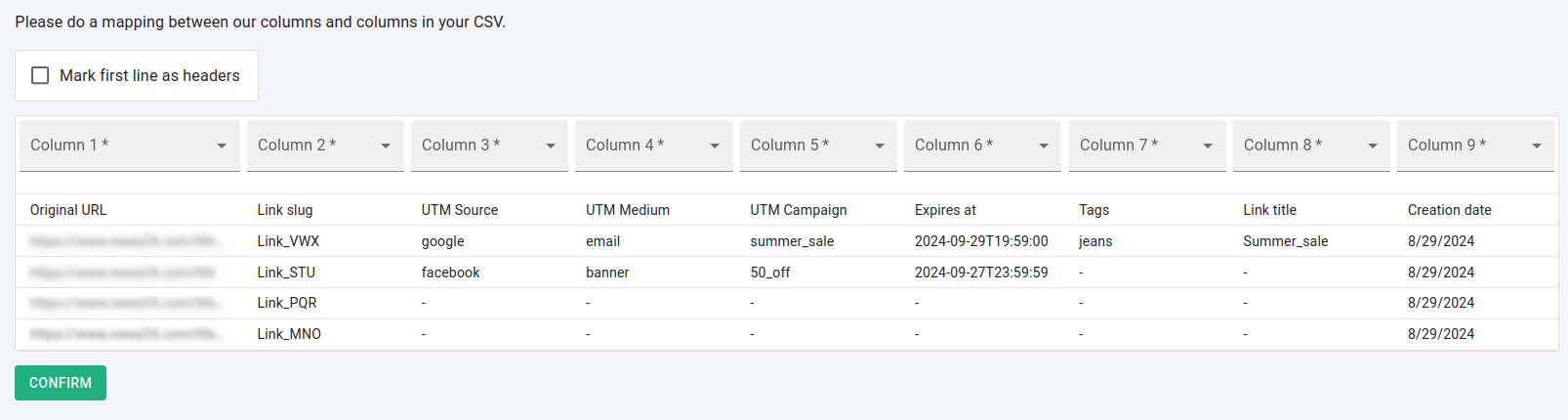Open the Column 5 dropdown
This screenshot has width=1568, height=420.
pos(817,146)
